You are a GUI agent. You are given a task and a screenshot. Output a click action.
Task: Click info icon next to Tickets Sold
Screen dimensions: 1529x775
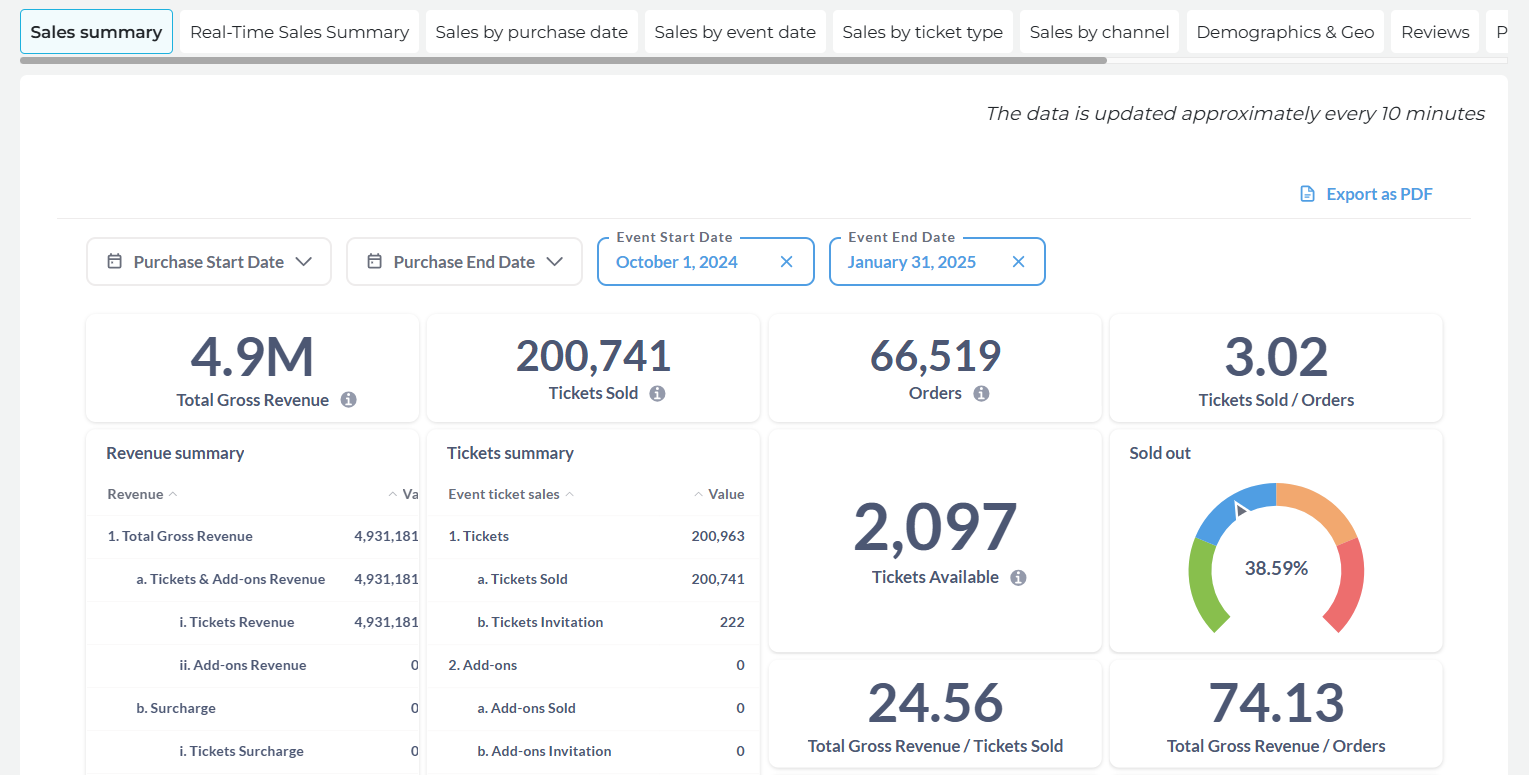[657, 394]
